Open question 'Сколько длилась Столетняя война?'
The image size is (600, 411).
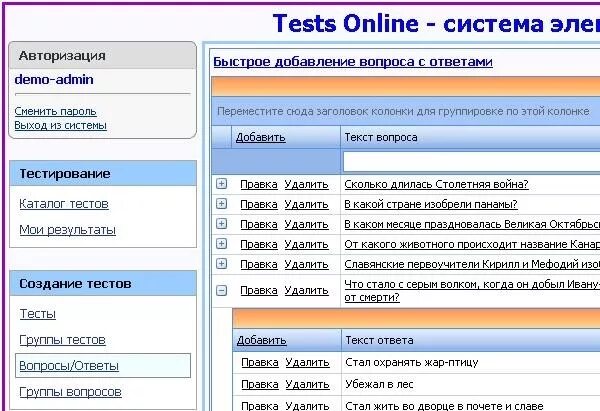436,184
